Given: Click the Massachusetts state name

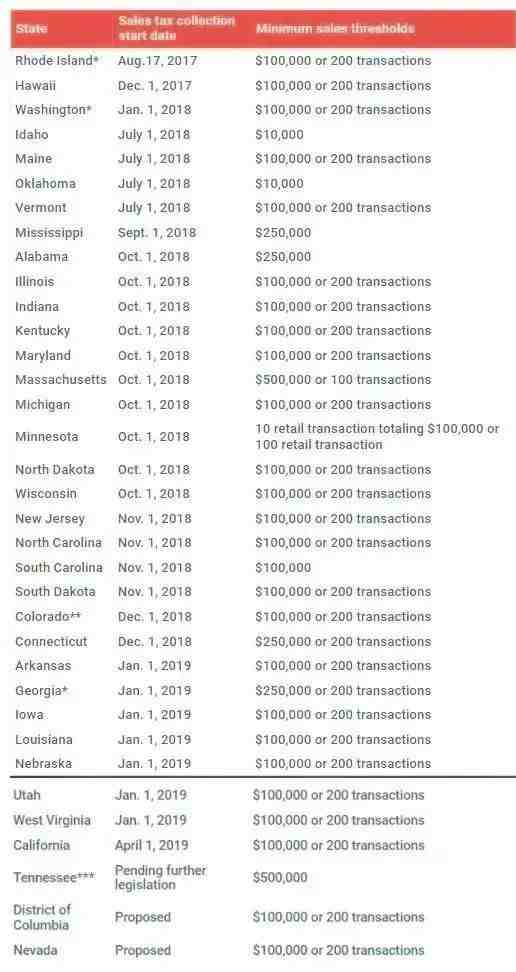Looking at the screenshot, I should coord(61,380).
